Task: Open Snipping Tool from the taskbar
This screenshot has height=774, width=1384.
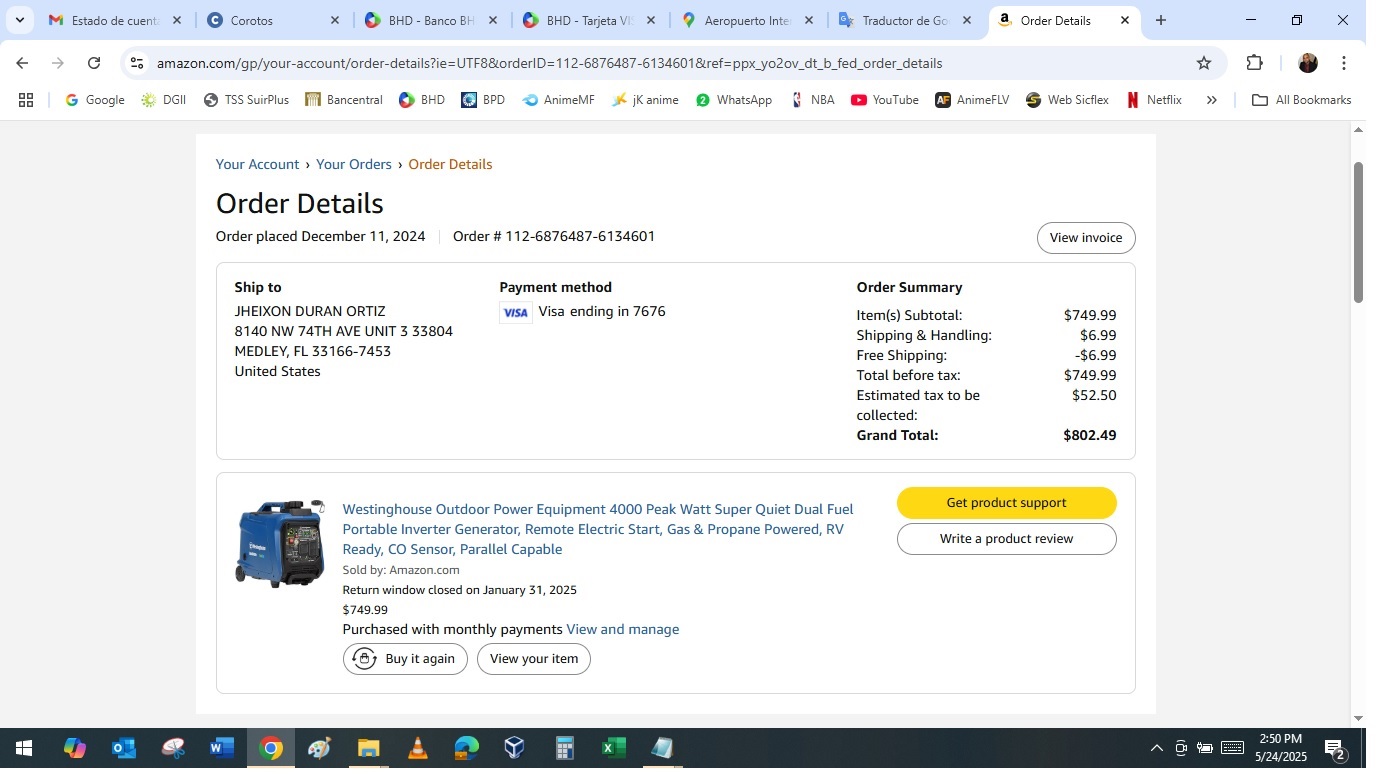Action: coord(173,748)
